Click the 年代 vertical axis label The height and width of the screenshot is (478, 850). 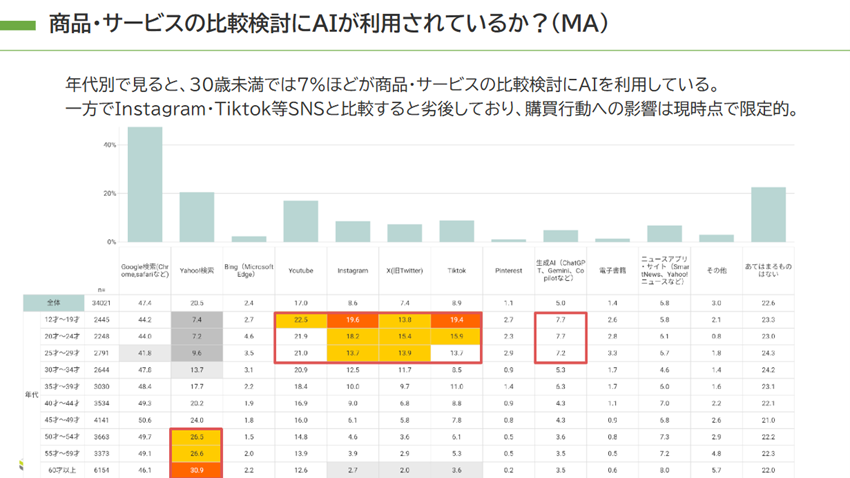click(30, 393)
